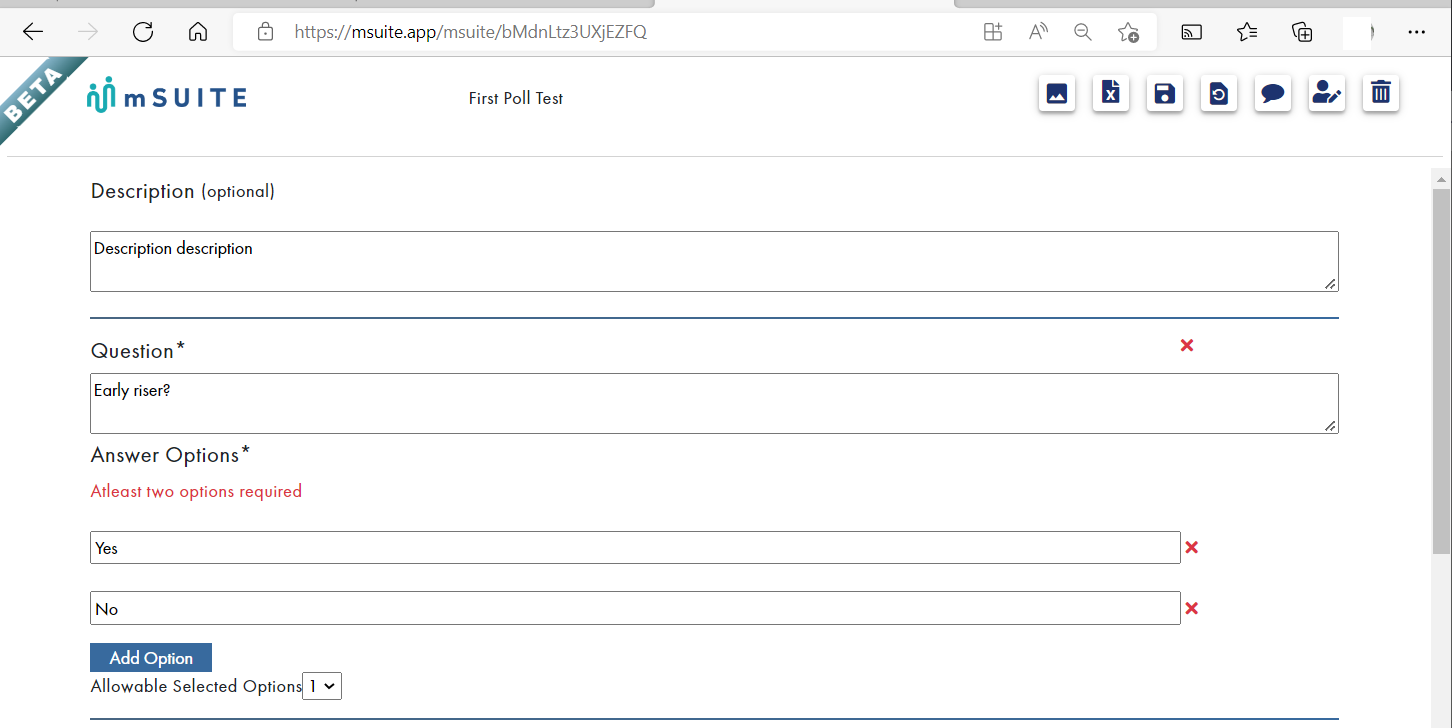Open the image upload tool
This screenshot has width=1452, height=728.
click(x=1057, y=93)
